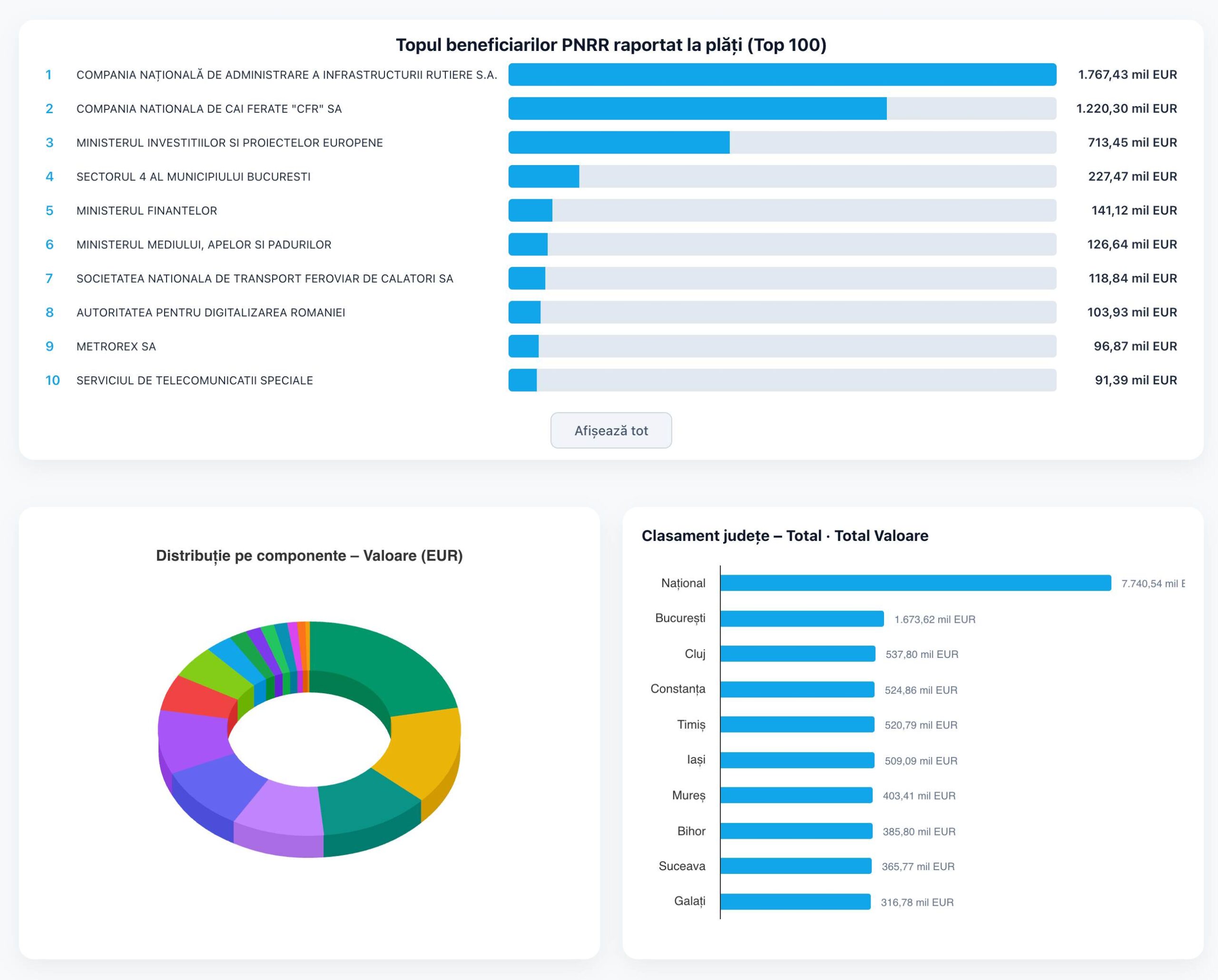Select the Galați county label
The image size is (1218, 980).
tap(689, 902)
